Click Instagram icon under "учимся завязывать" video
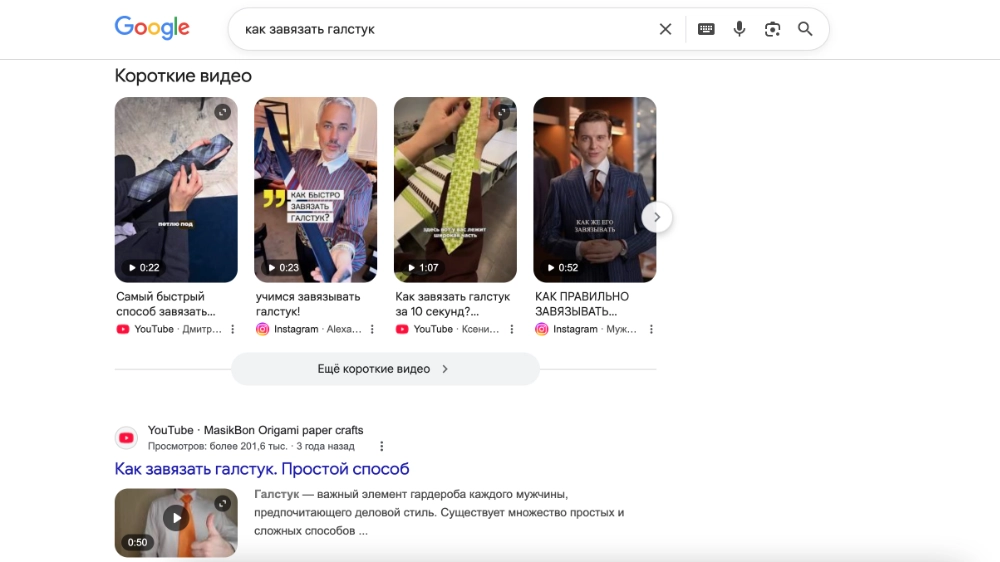Image resolution: width=1000 pixels, height=562 pixels. point(262,329)
